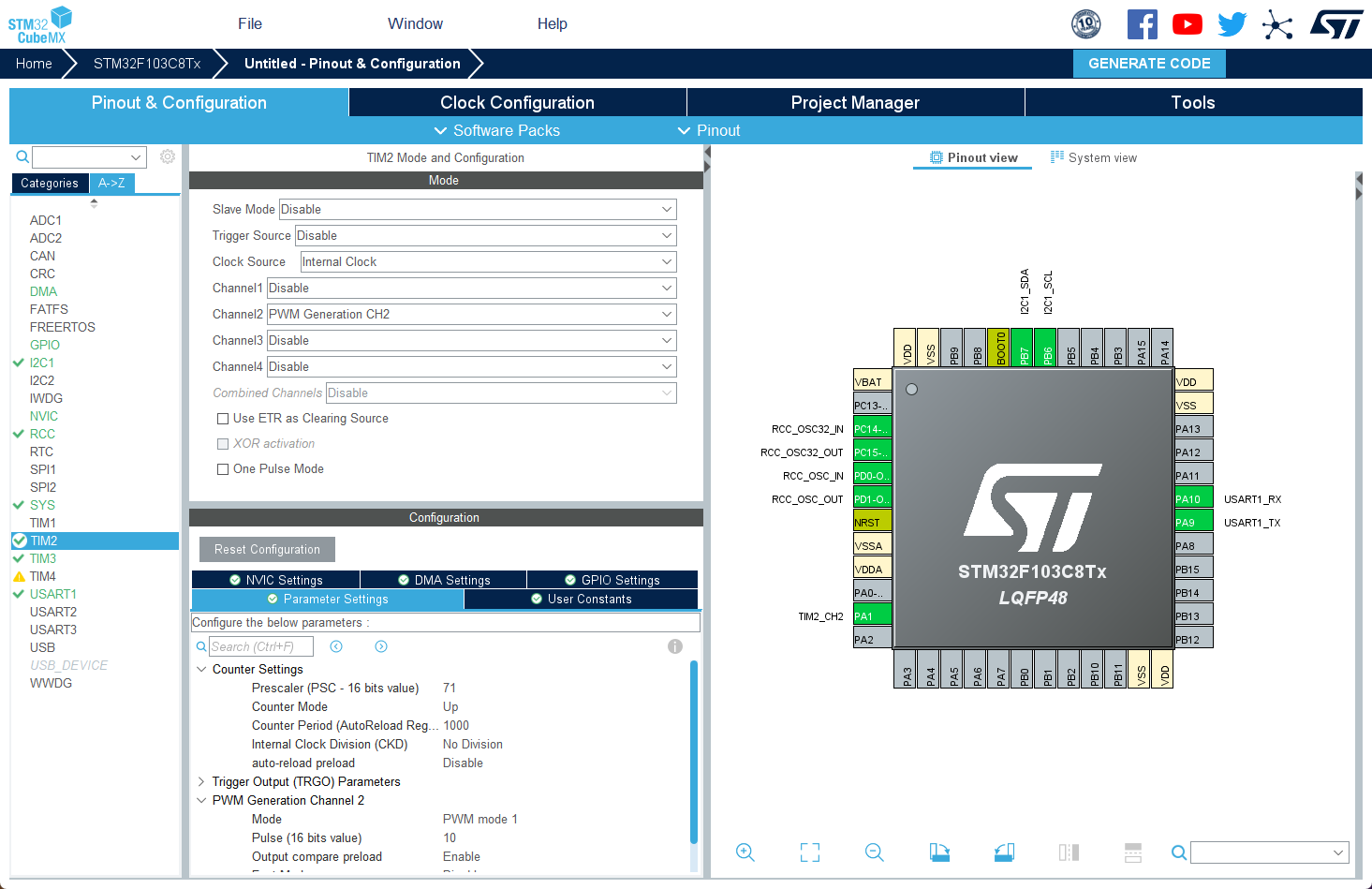Viewport: 1372px width, 889px height.
Task: Select TIM3 in the peripheral list
Action: point(43,558)
